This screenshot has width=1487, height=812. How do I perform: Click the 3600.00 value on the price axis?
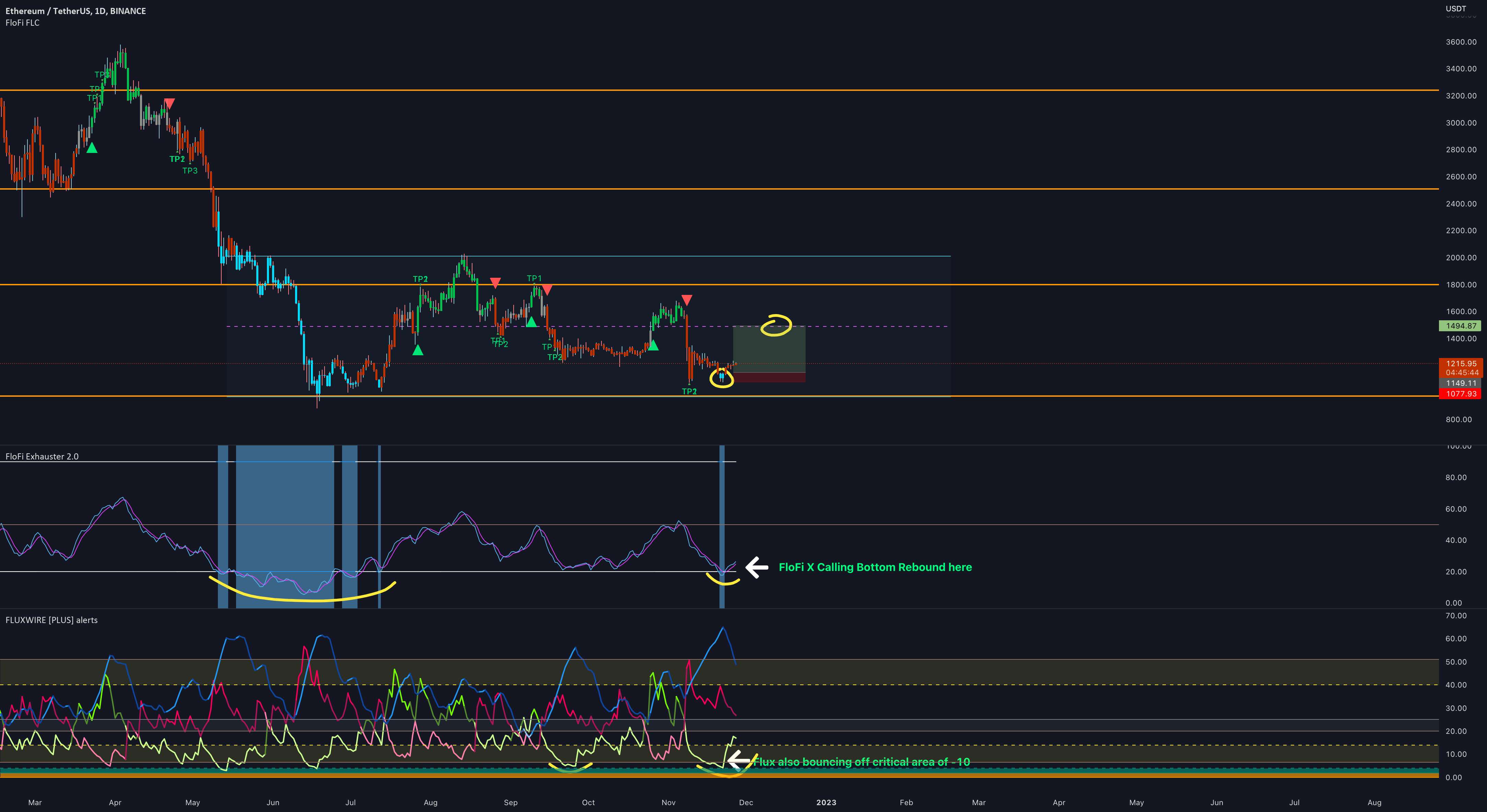point(1461,42)
